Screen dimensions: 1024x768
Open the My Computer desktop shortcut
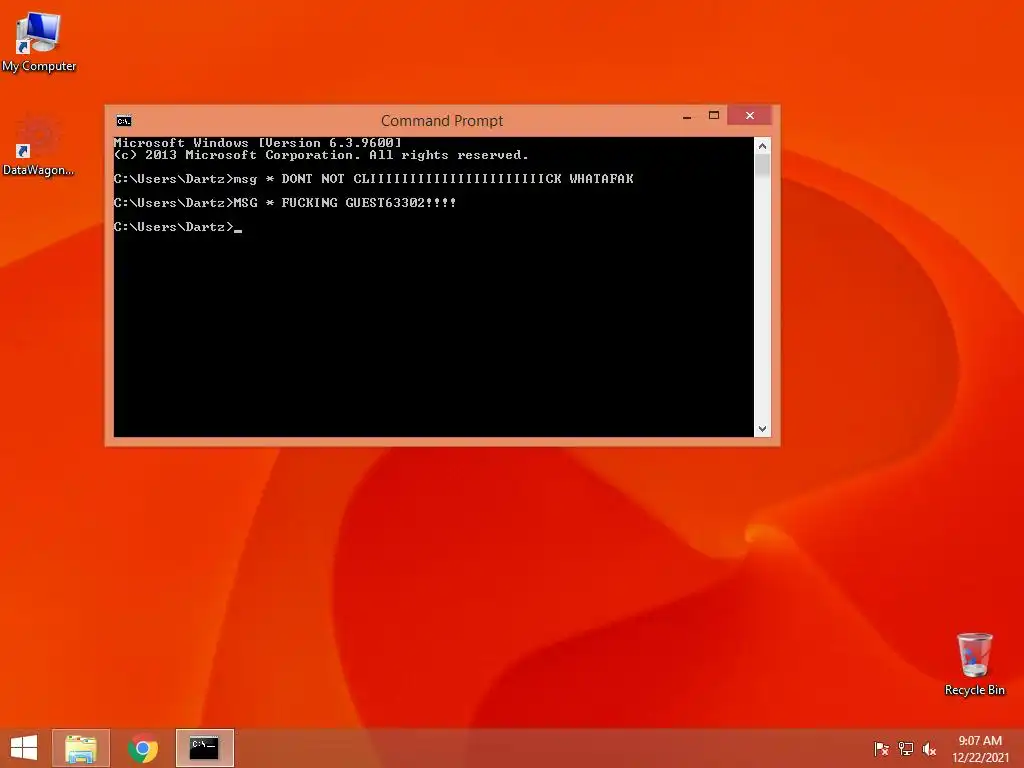(x=38, y=41)
